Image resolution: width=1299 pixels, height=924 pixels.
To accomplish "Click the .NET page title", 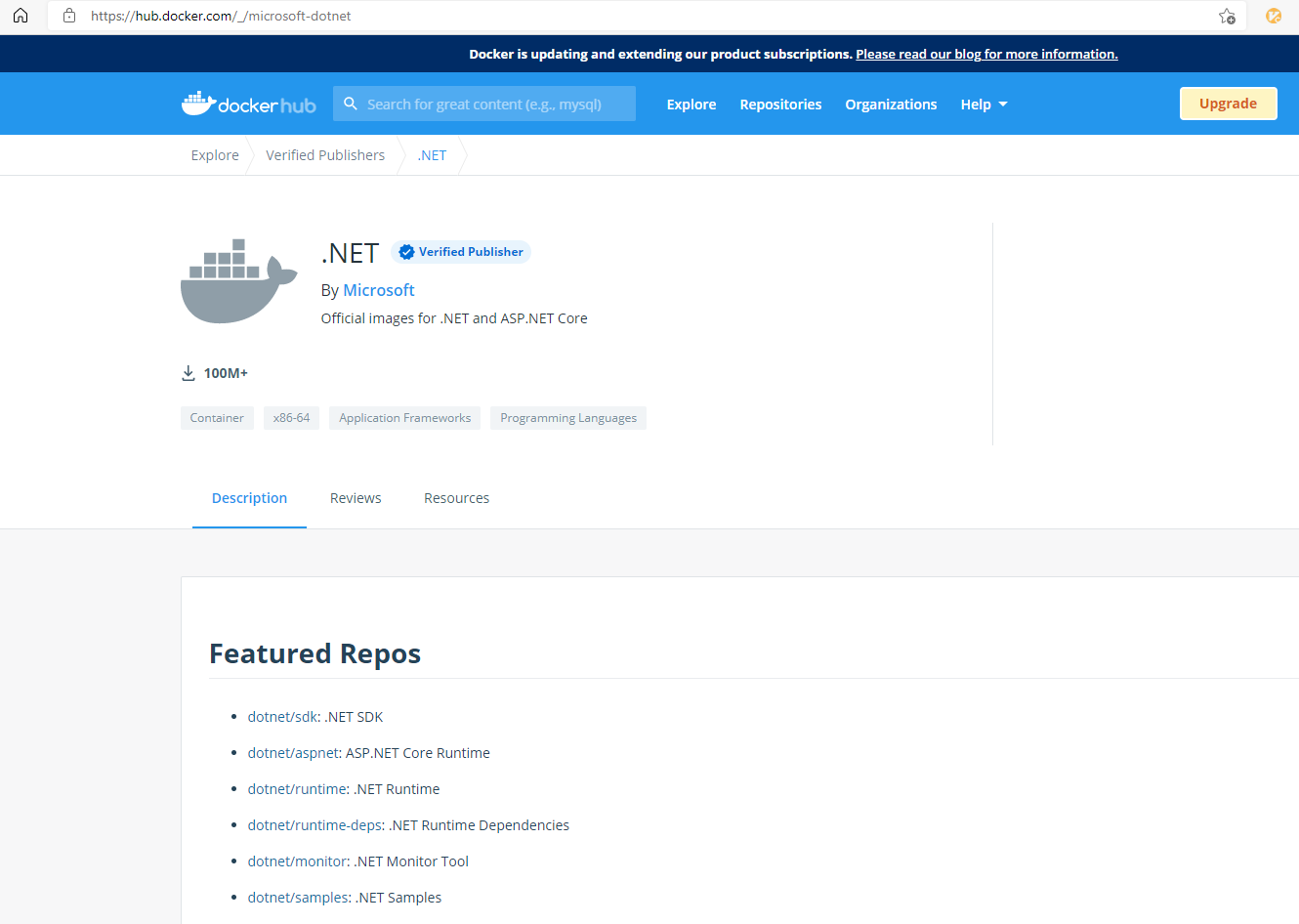I will [x=350, y=253].
